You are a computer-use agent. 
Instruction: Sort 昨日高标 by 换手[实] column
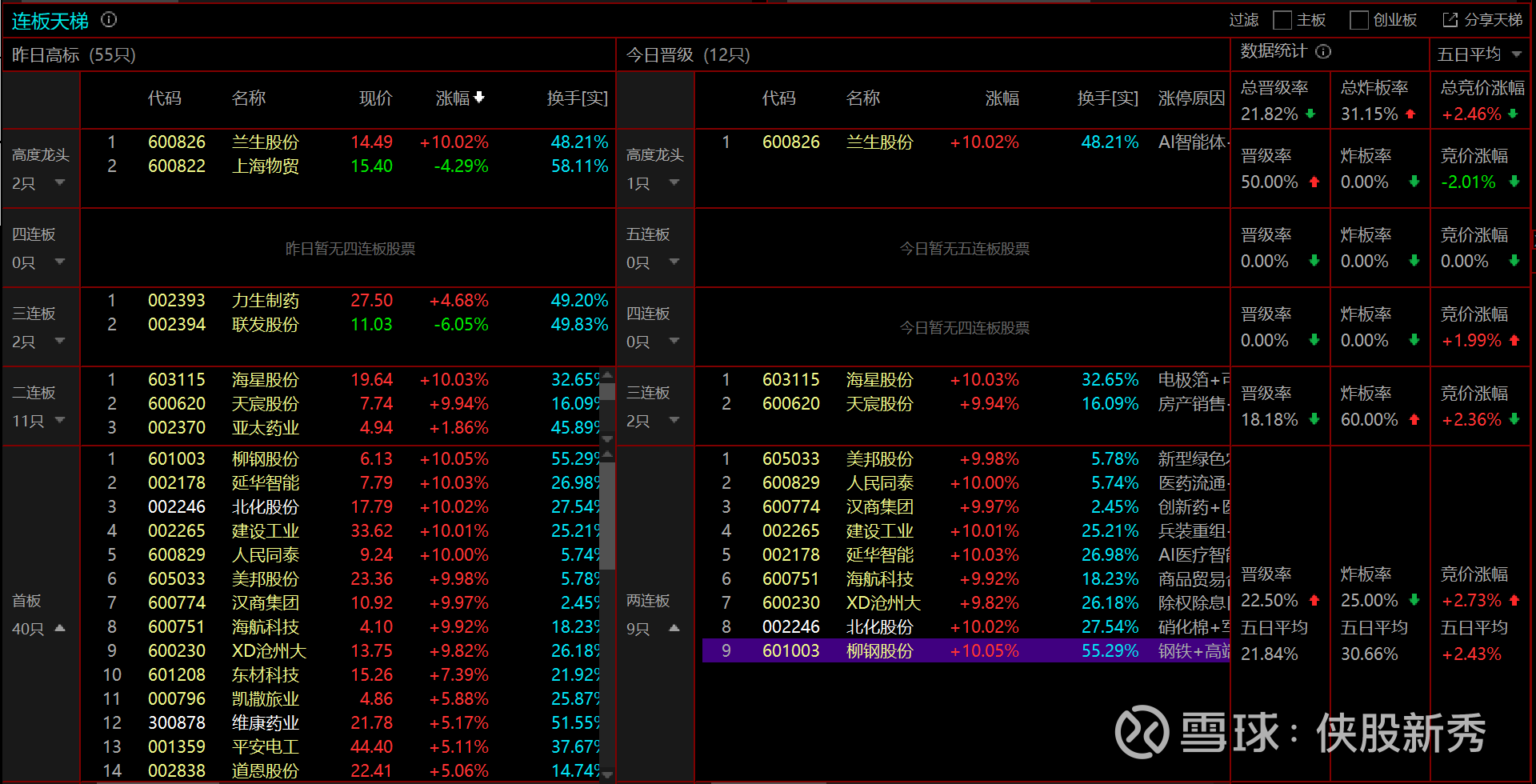[x=578, y=98]
